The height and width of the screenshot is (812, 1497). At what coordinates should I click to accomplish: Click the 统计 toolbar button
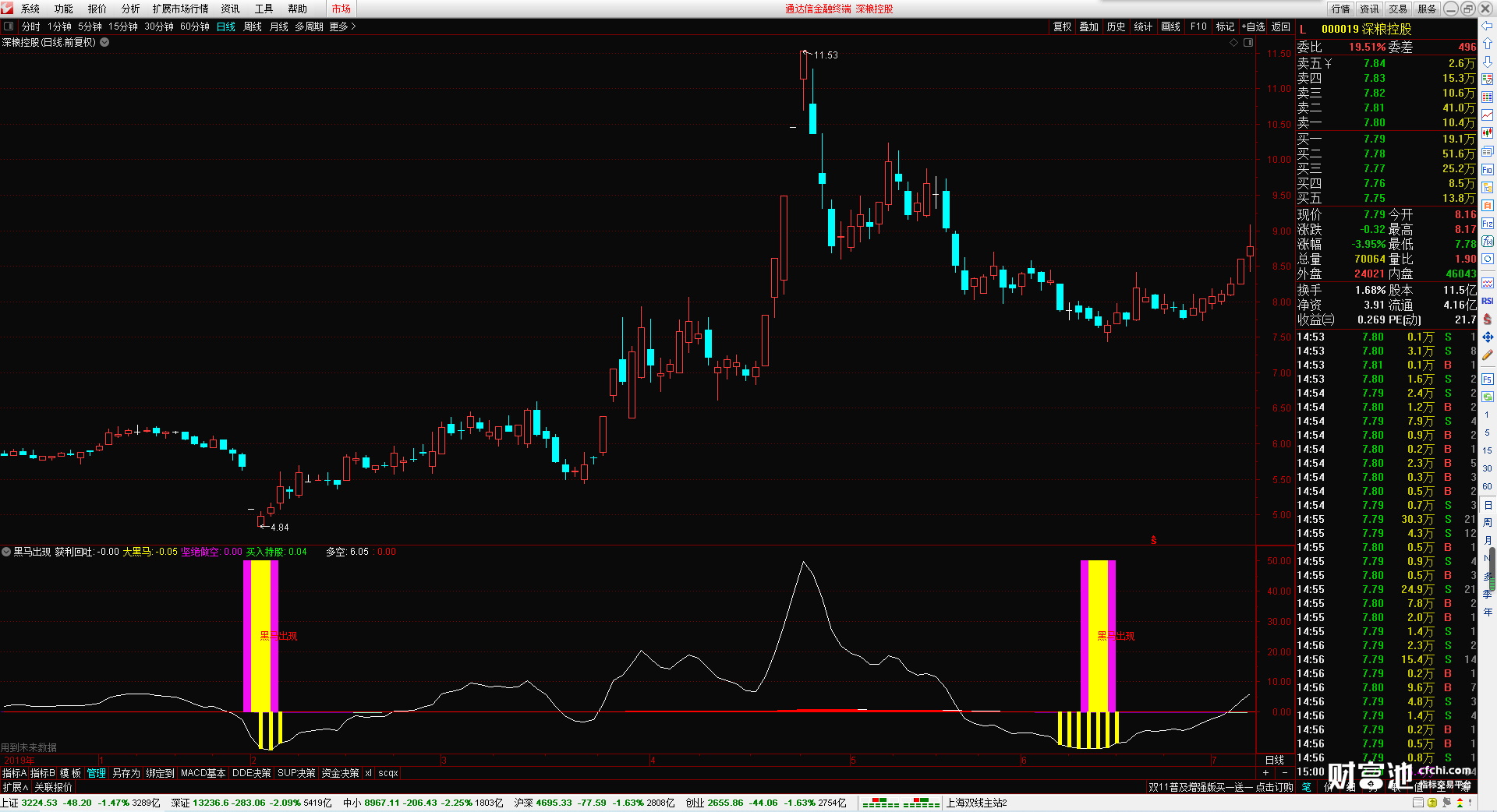(1143, 26)
